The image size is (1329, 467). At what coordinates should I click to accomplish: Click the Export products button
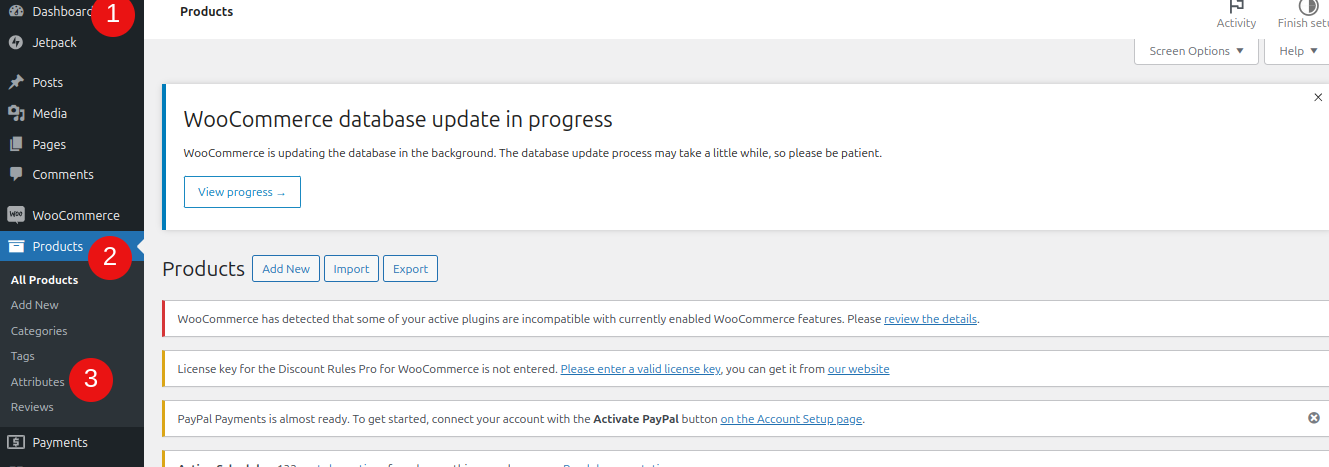pos(410,269)
